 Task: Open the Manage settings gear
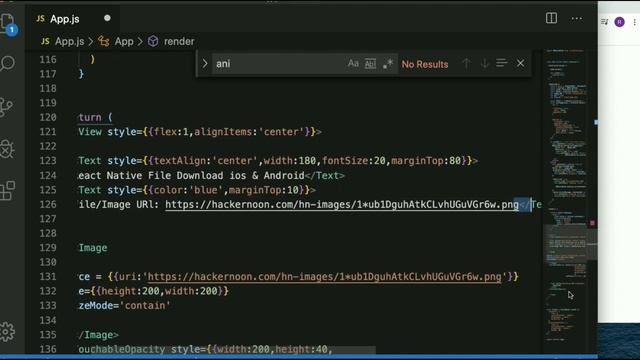click(7, 331)
